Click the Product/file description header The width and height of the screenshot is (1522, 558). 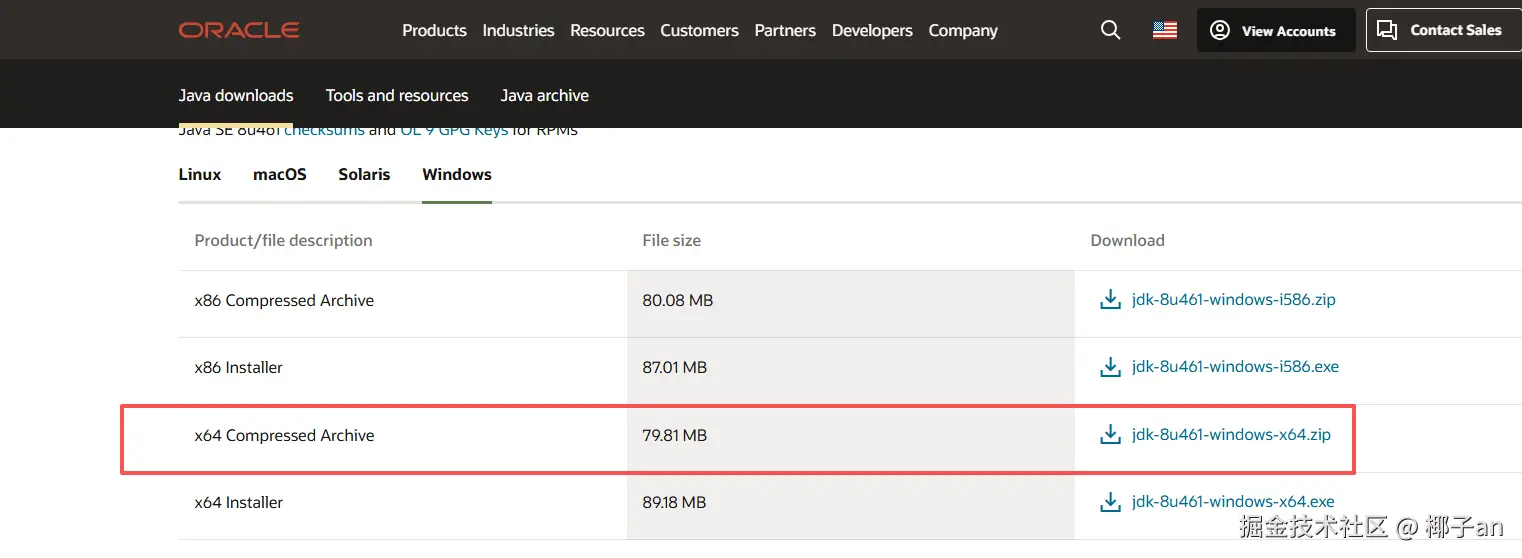(x=283, y=240)
